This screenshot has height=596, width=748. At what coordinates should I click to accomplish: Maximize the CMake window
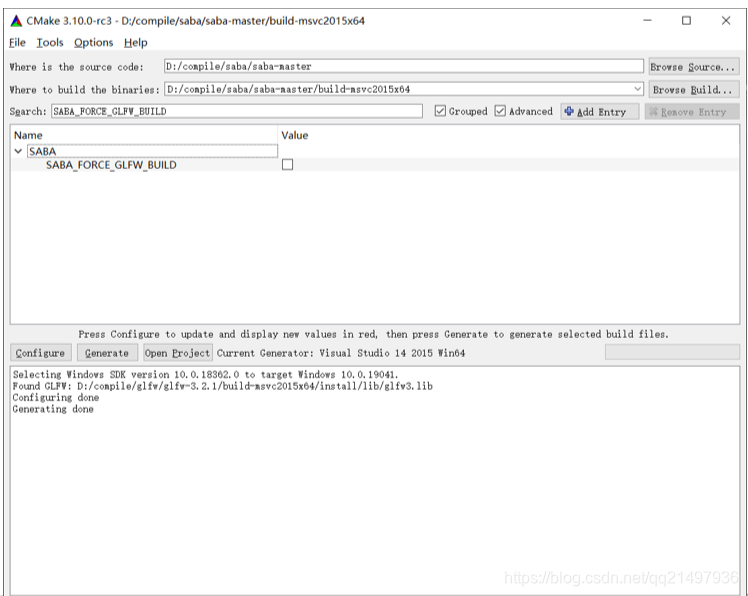[686, 21]
